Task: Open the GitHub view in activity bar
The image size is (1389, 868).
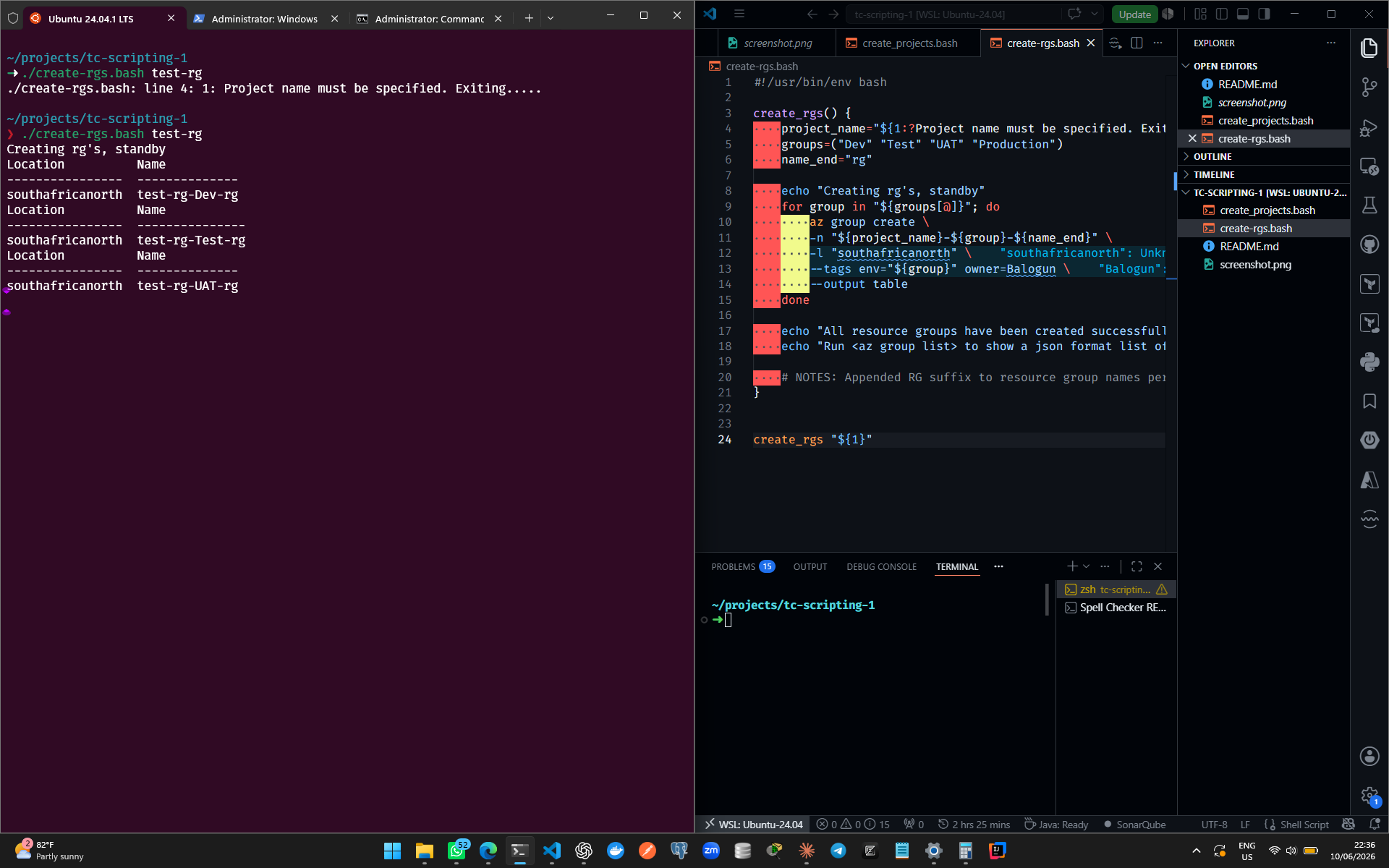Action: tap(1369, 244)
